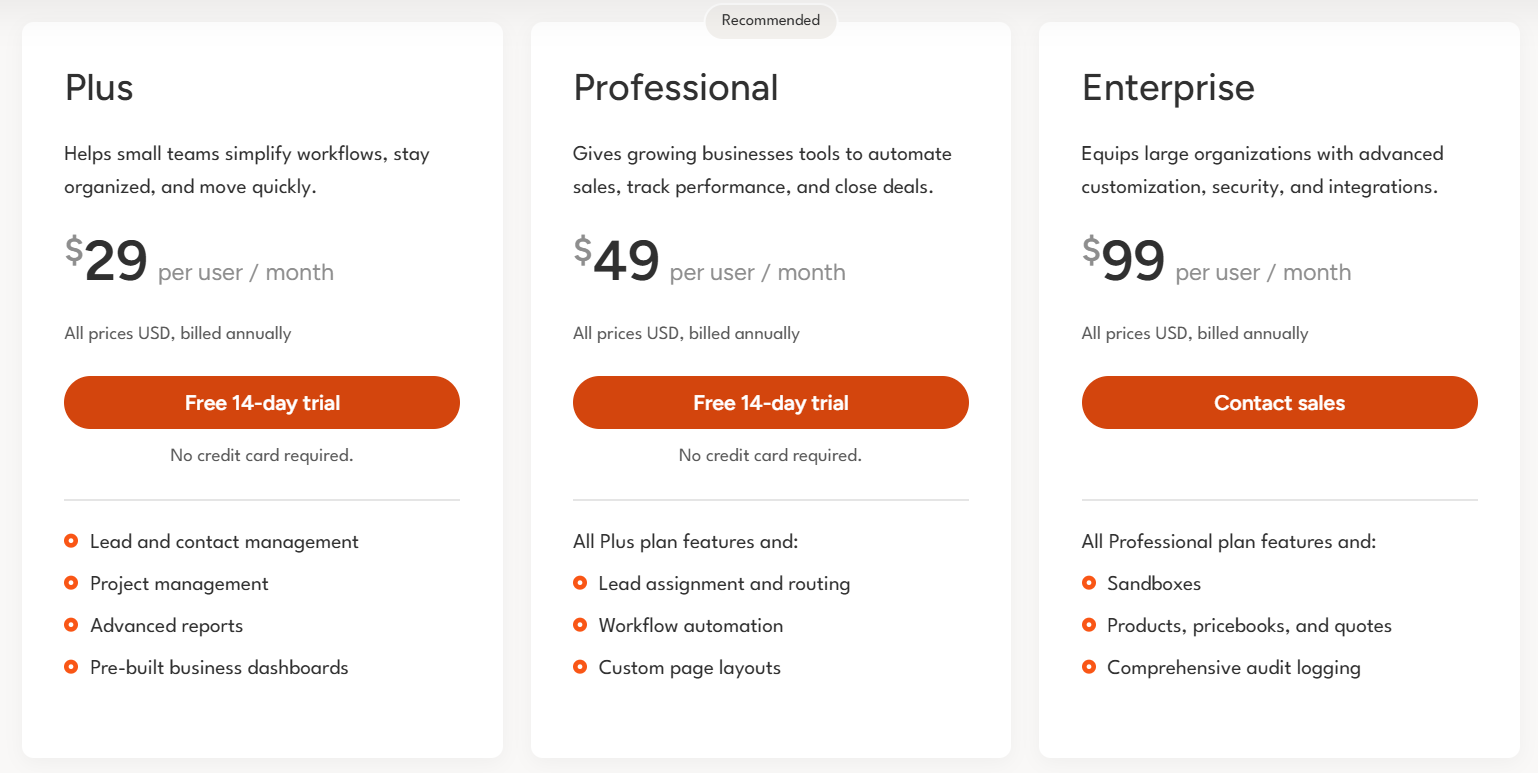Viewport: 1538px width, 773px height.
Task: Click the bullet icon next to Pre-built business dashboards
Action: pyautogui.click(x=71, y=667)
